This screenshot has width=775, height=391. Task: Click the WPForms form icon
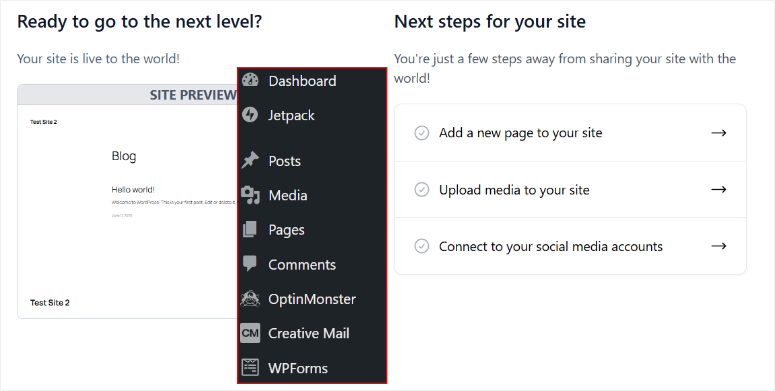(x=250, y=367)
